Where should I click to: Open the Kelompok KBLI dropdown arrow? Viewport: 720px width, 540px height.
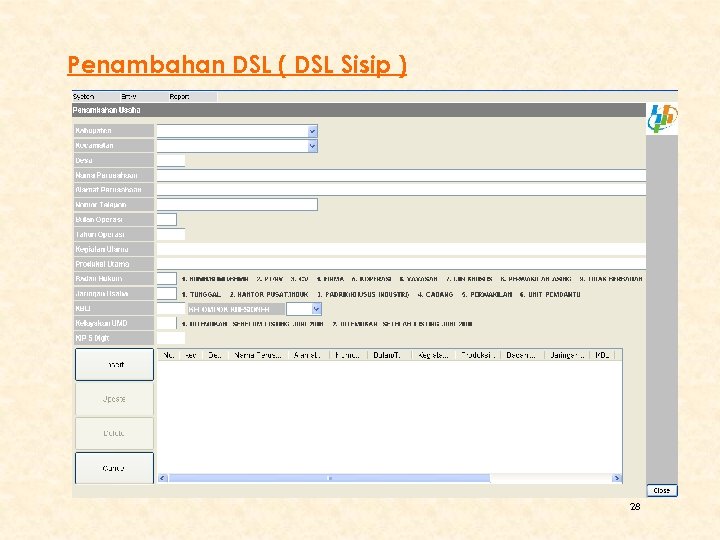point(316,309)
